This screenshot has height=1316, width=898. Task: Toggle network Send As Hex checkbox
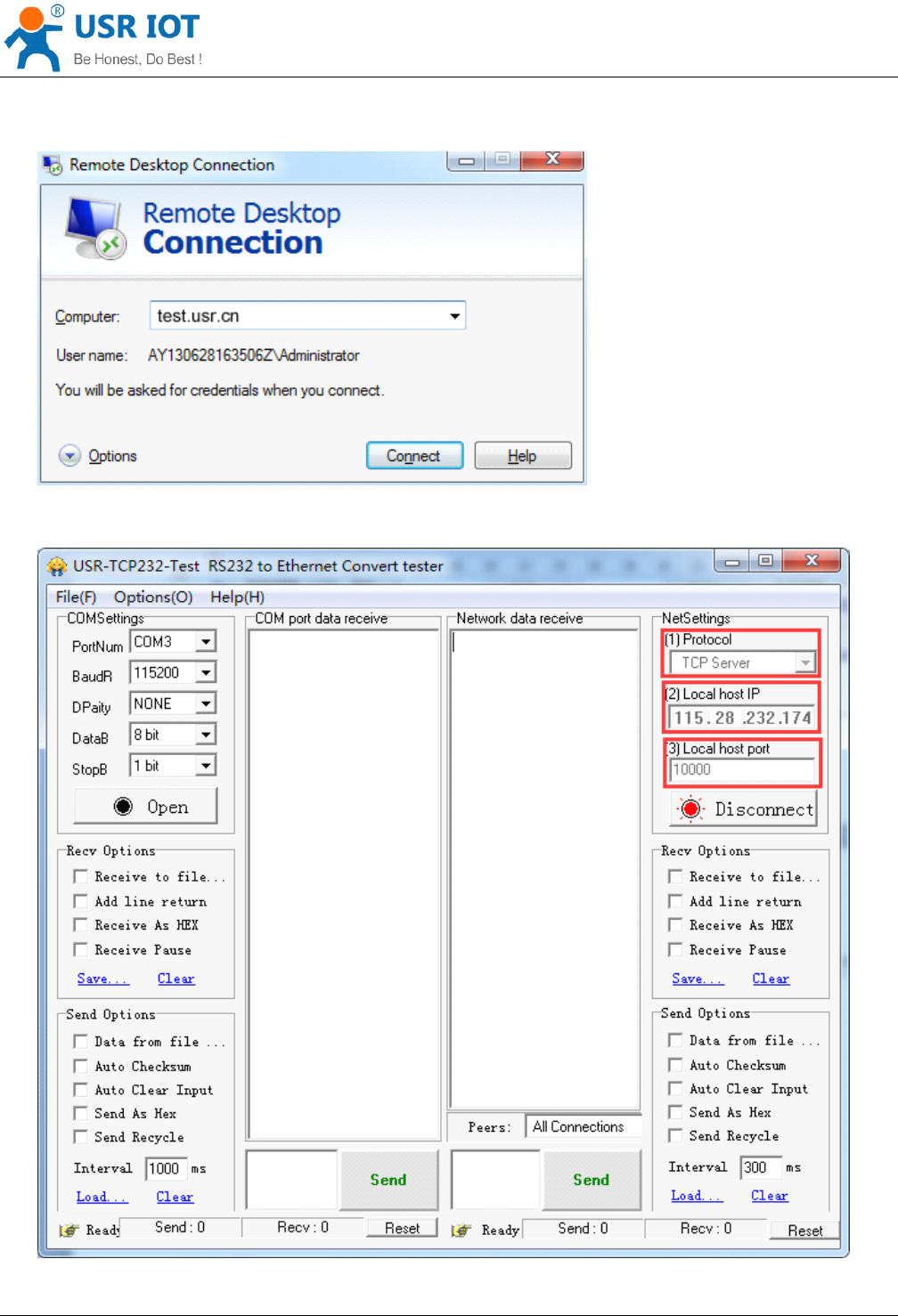click(675, 1112)
